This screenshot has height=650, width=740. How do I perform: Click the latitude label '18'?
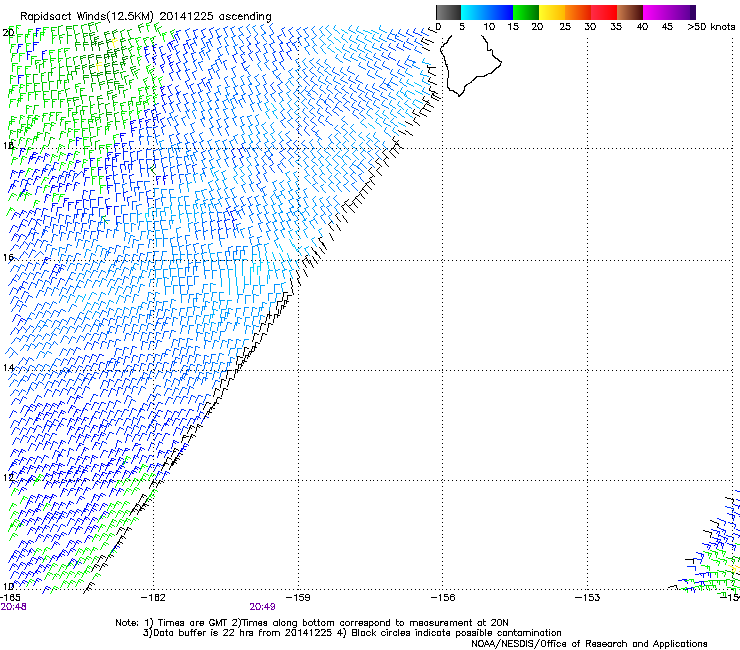[x=8, y=145]
